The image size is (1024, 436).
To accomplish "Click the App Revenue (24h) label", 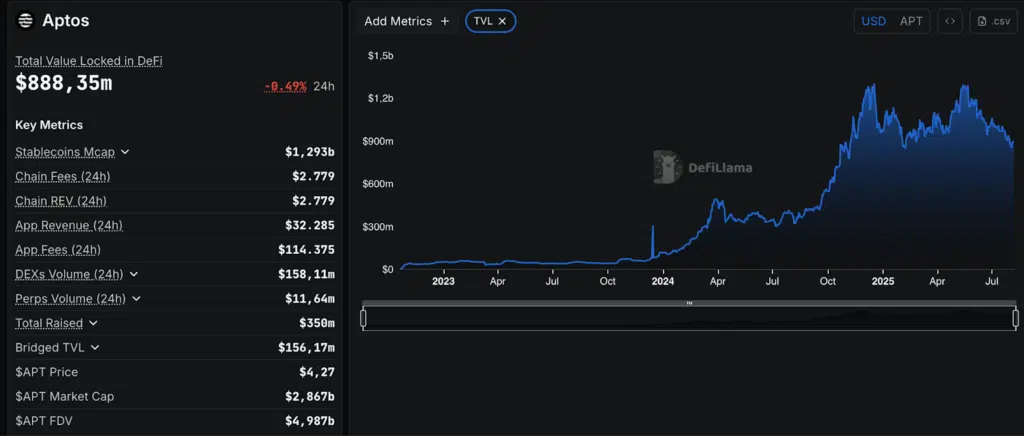I will tap(68, 226).
